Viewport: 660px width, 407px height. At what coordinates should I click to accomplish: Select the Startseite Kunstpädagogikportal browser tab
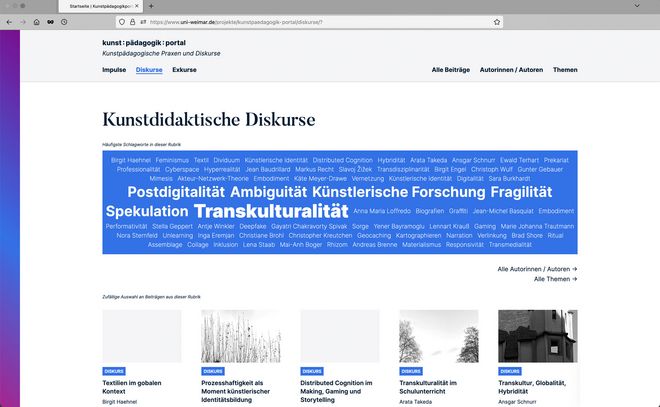tap(101, 6)
